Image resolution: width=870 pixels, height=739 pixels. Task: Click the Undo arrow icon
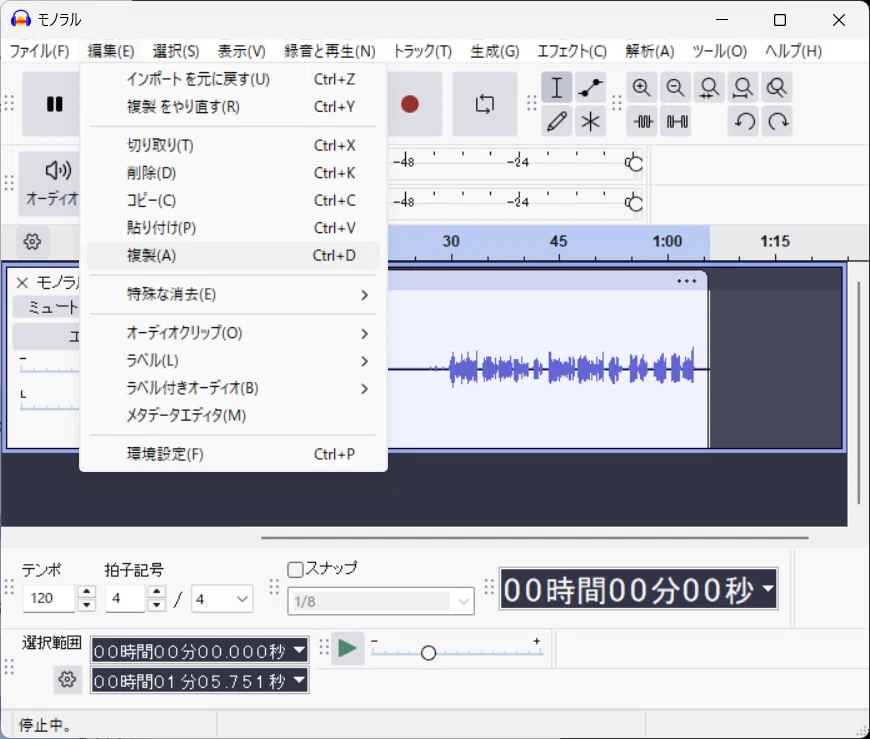pos(743,122)
